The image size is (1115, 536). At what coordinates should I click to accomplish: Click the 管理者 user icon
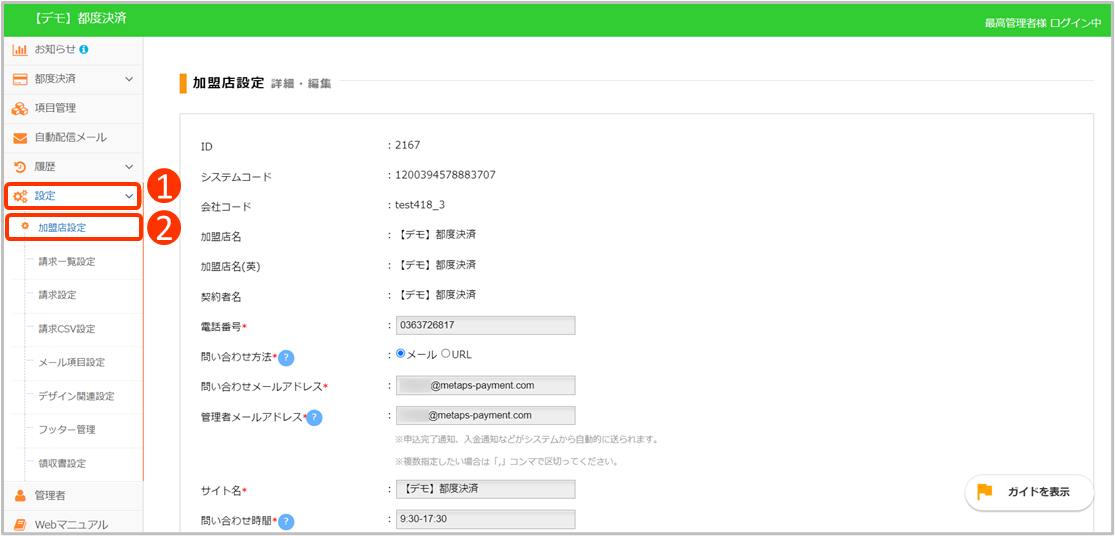pyautogui.click(x=20, y=495)
